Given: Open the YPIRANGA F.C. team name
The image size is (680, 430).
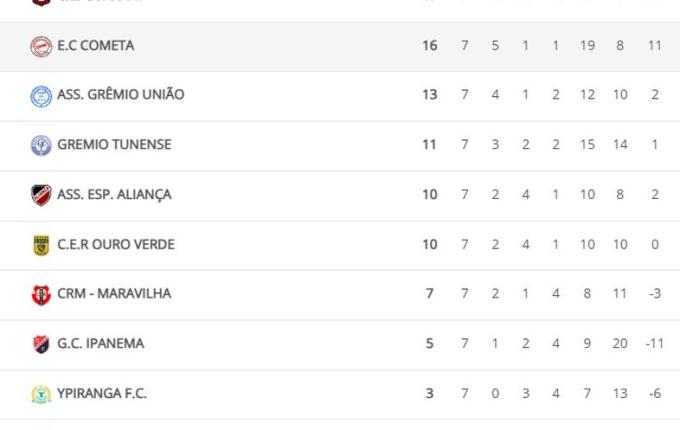Looking at the screenshot, I should 102,394.
